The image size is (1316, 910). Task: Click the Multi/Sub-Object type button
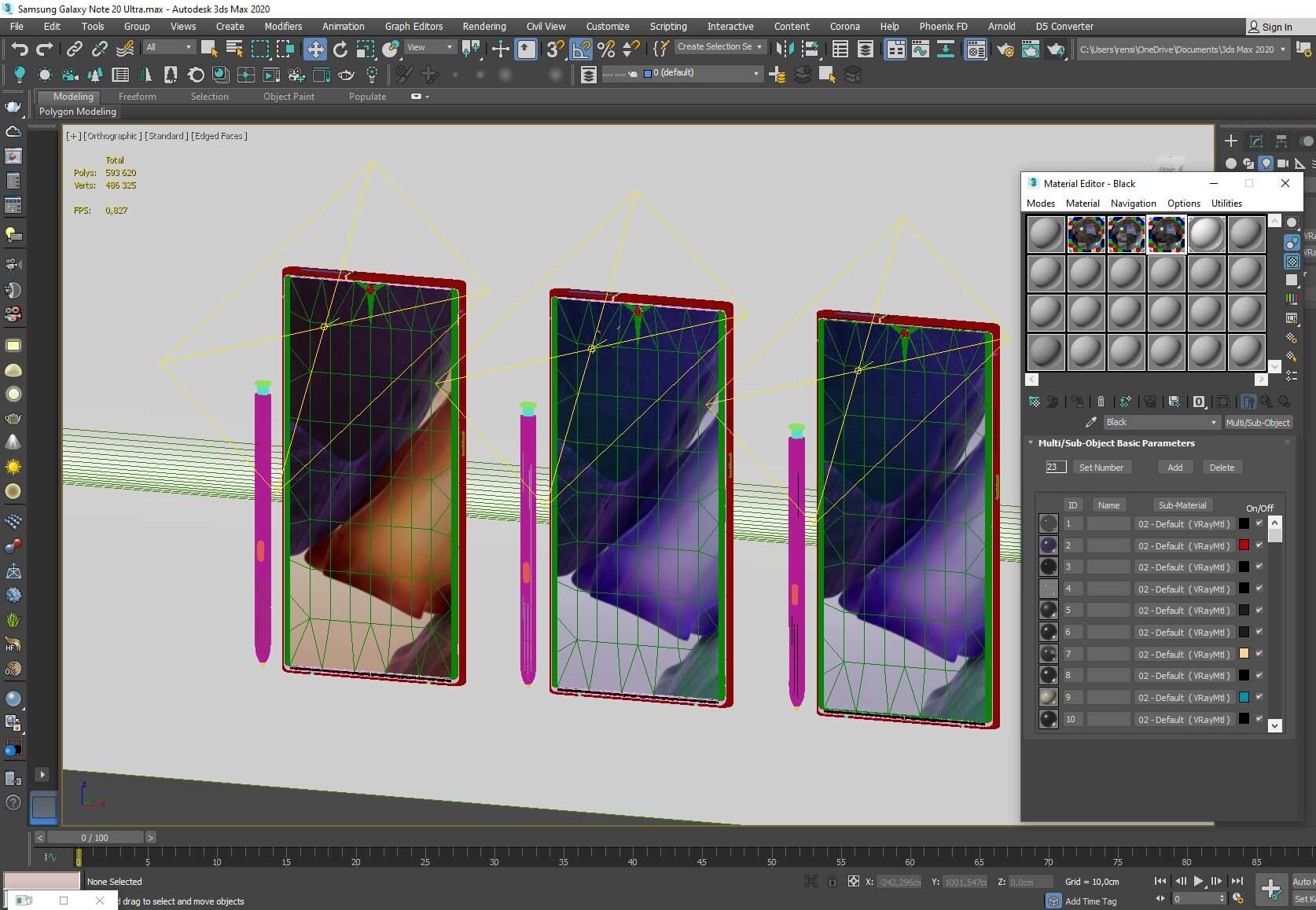pyautogui.click(x=1258, y=422)
